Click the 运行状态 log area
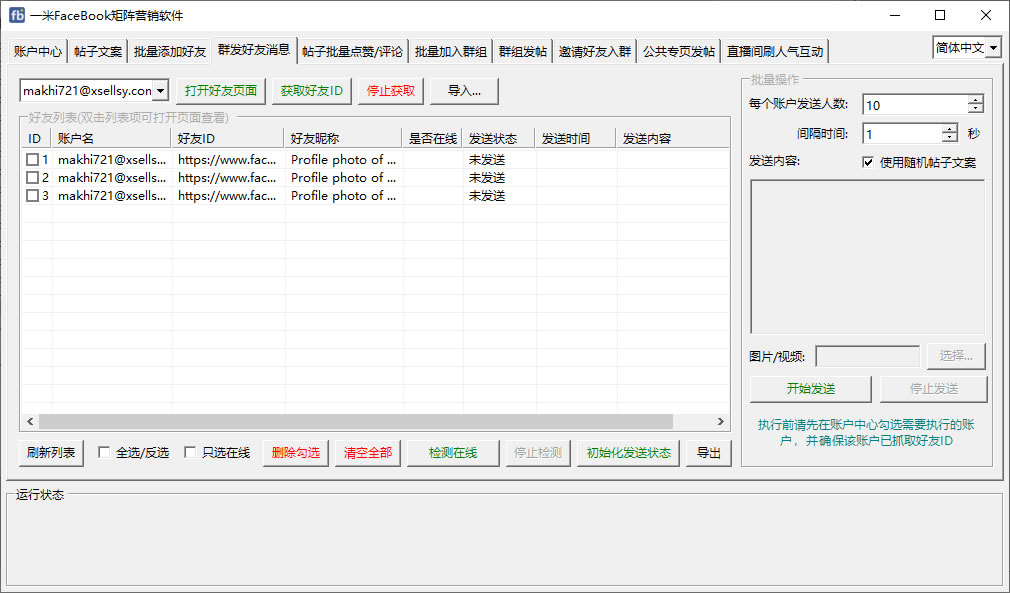This screenshot has height=593, width=1010. pos(504,542)
